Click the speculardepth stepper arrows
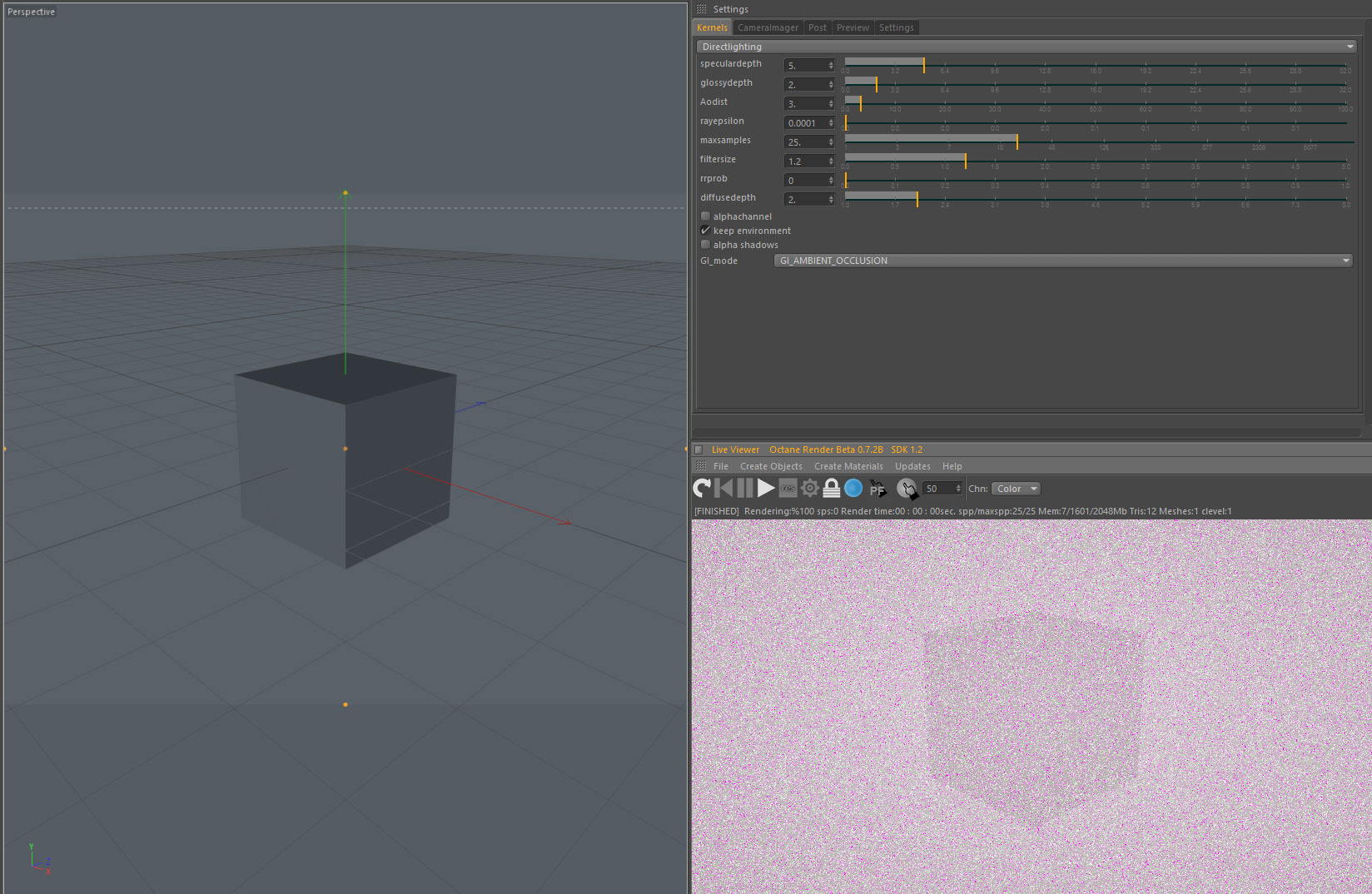This screenshot has height=894, width=1372. [831, 65]
